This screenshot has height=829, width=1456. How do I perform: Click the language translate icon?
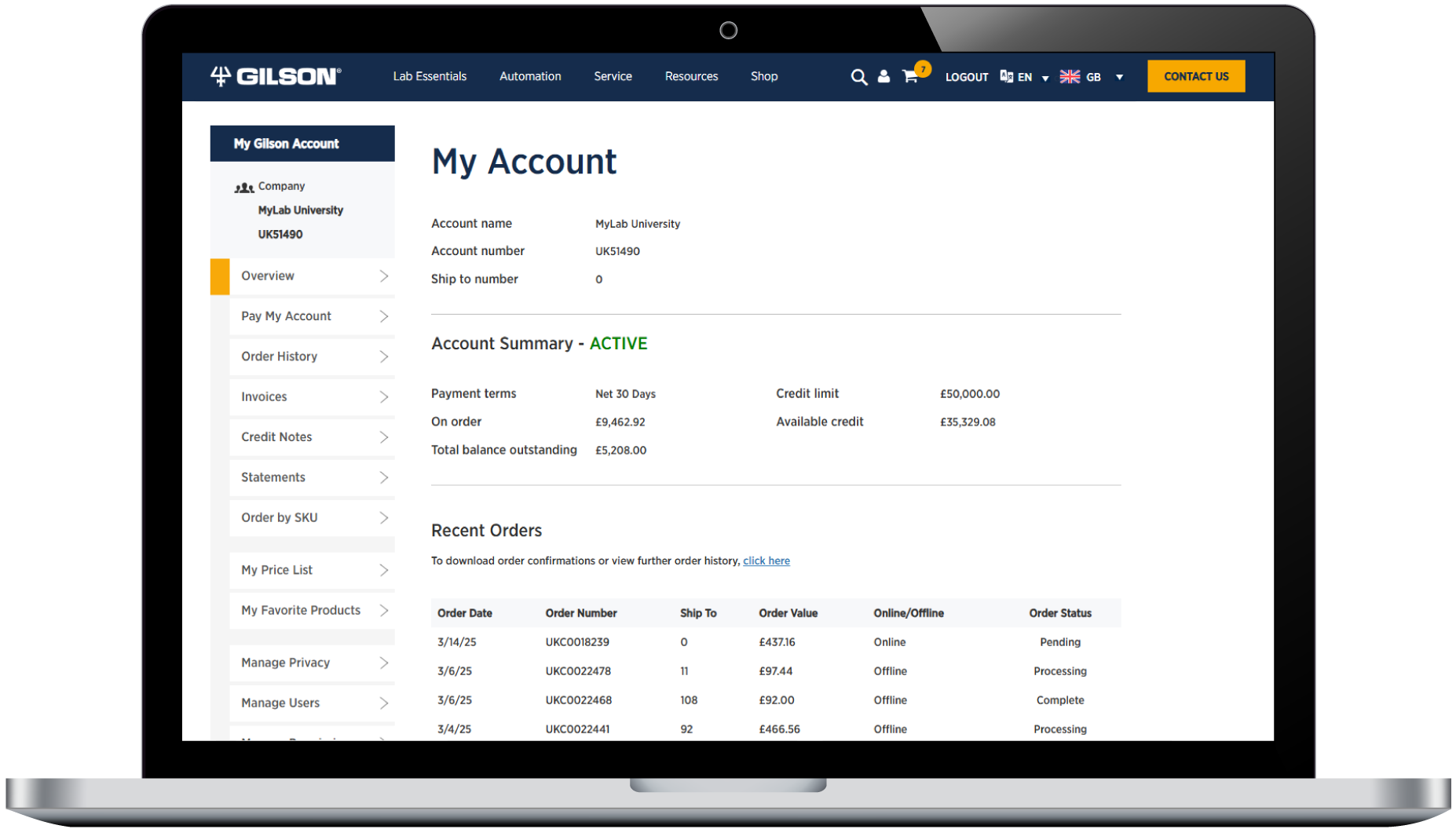1006,76
